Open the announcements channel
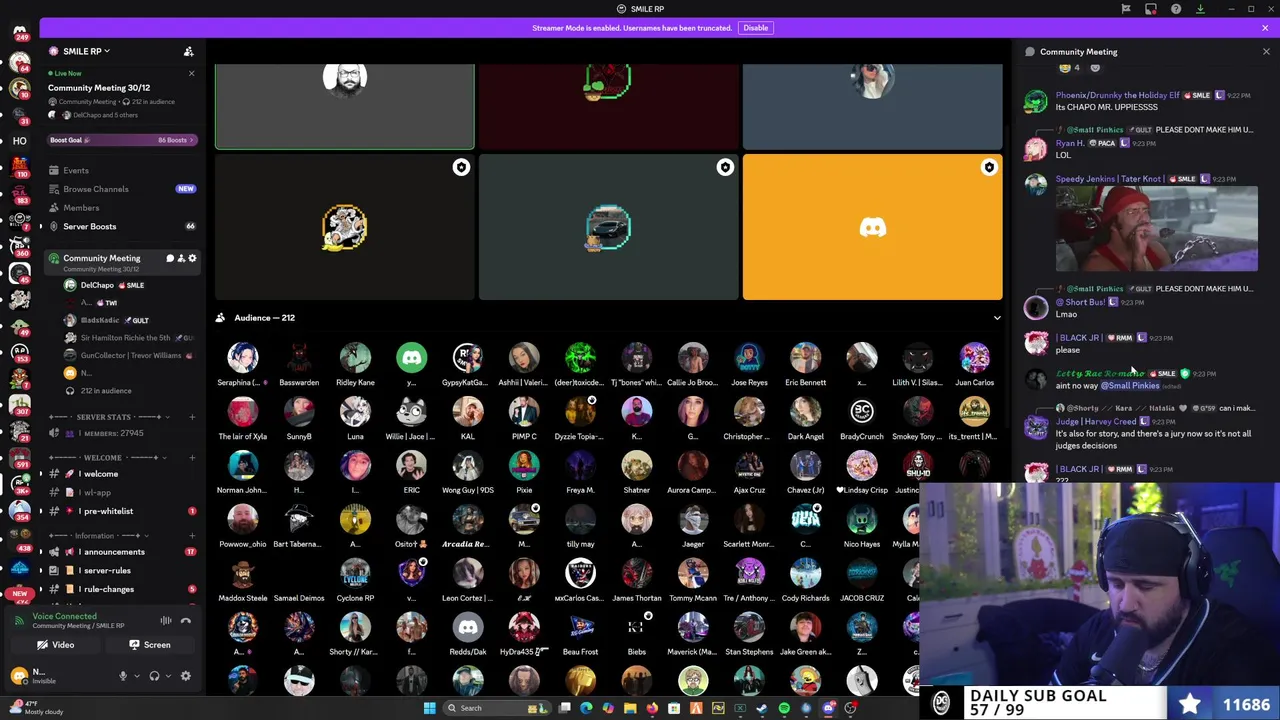This screenshot has height=720, width=1280. [122, 552]
